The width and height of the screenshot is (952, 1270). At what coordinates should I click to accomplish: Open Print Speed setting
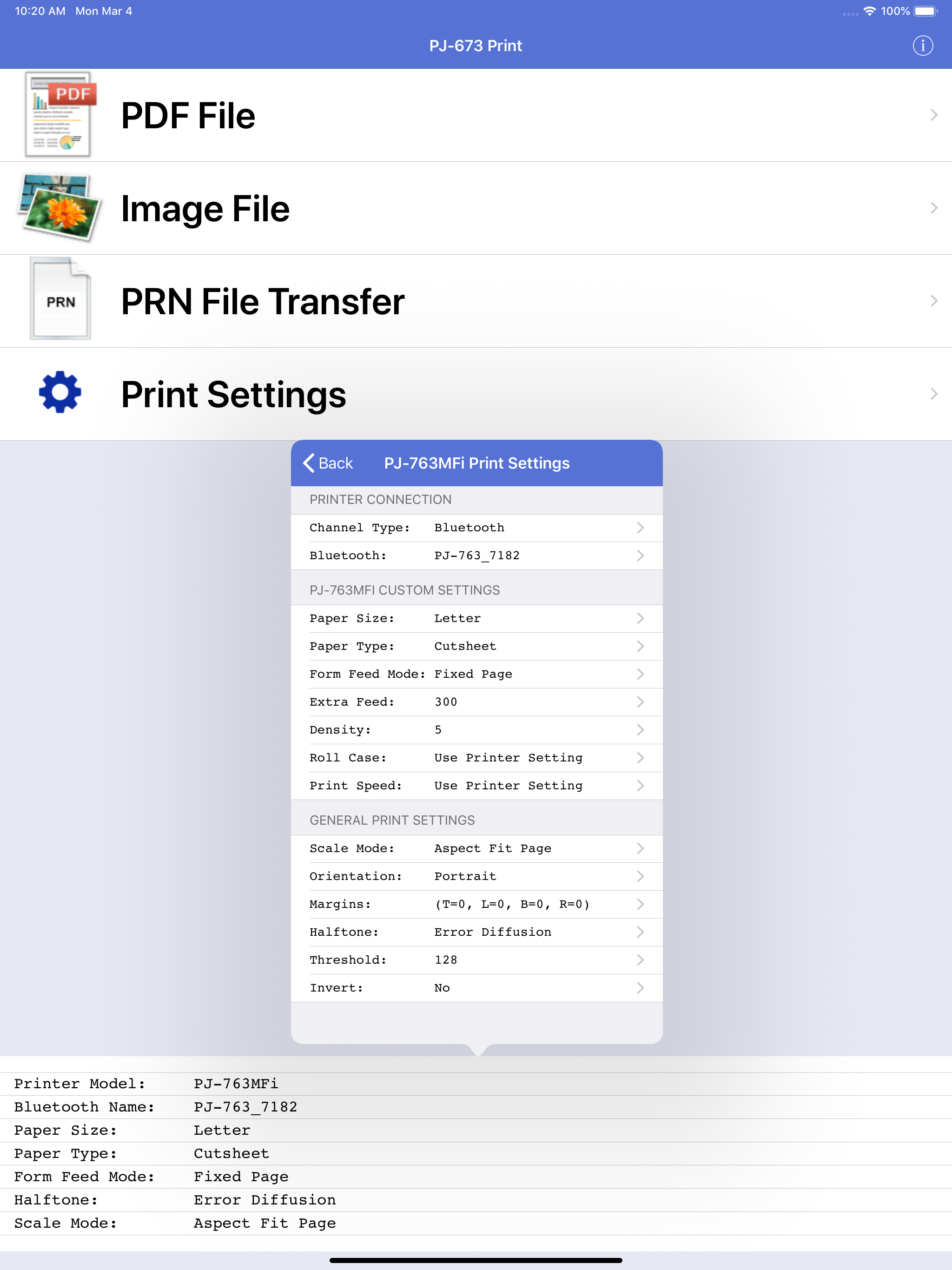(x=476, y=786)
